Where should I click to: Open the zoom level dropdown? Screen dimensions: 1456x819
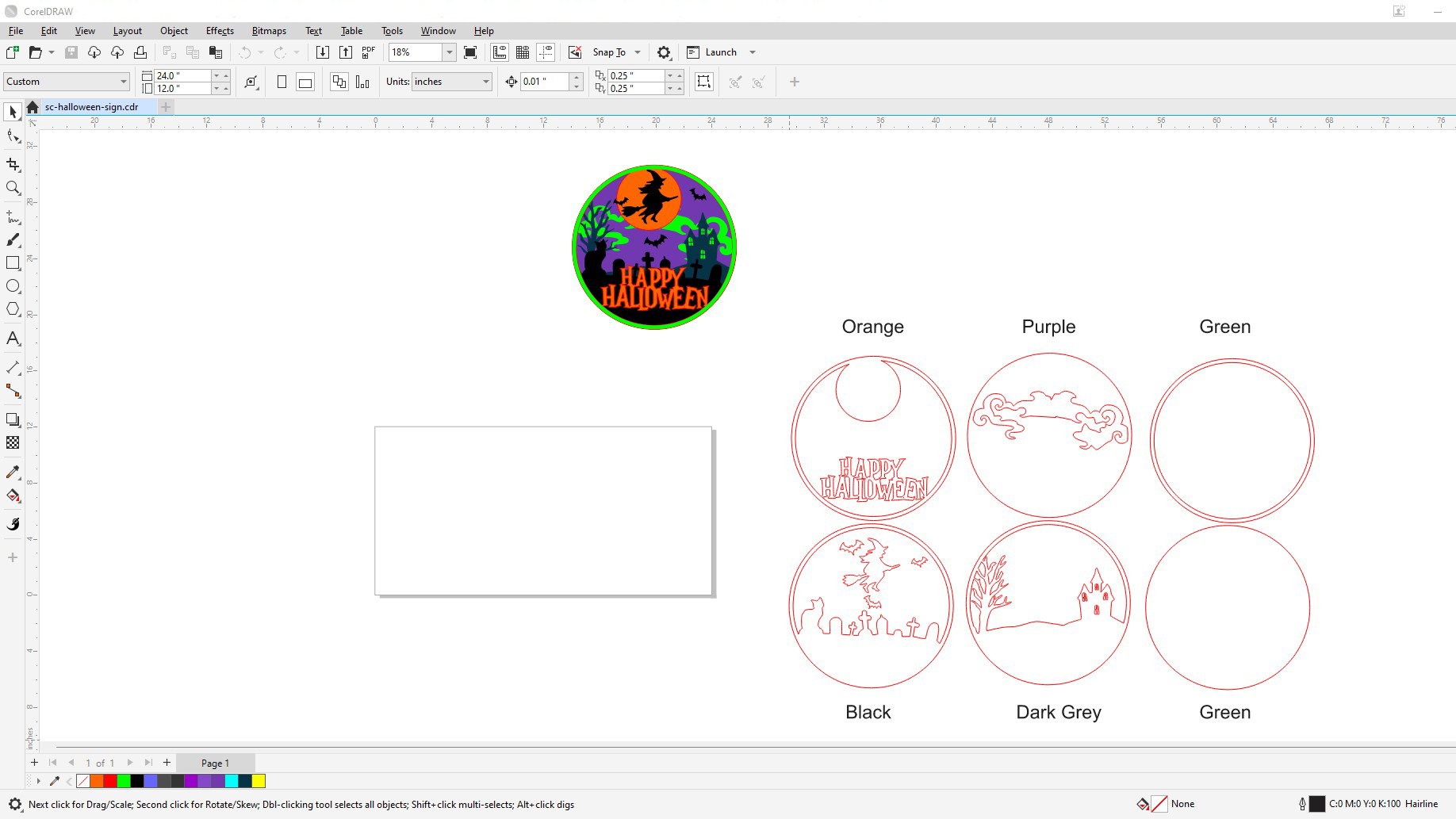tap(449, 52)
